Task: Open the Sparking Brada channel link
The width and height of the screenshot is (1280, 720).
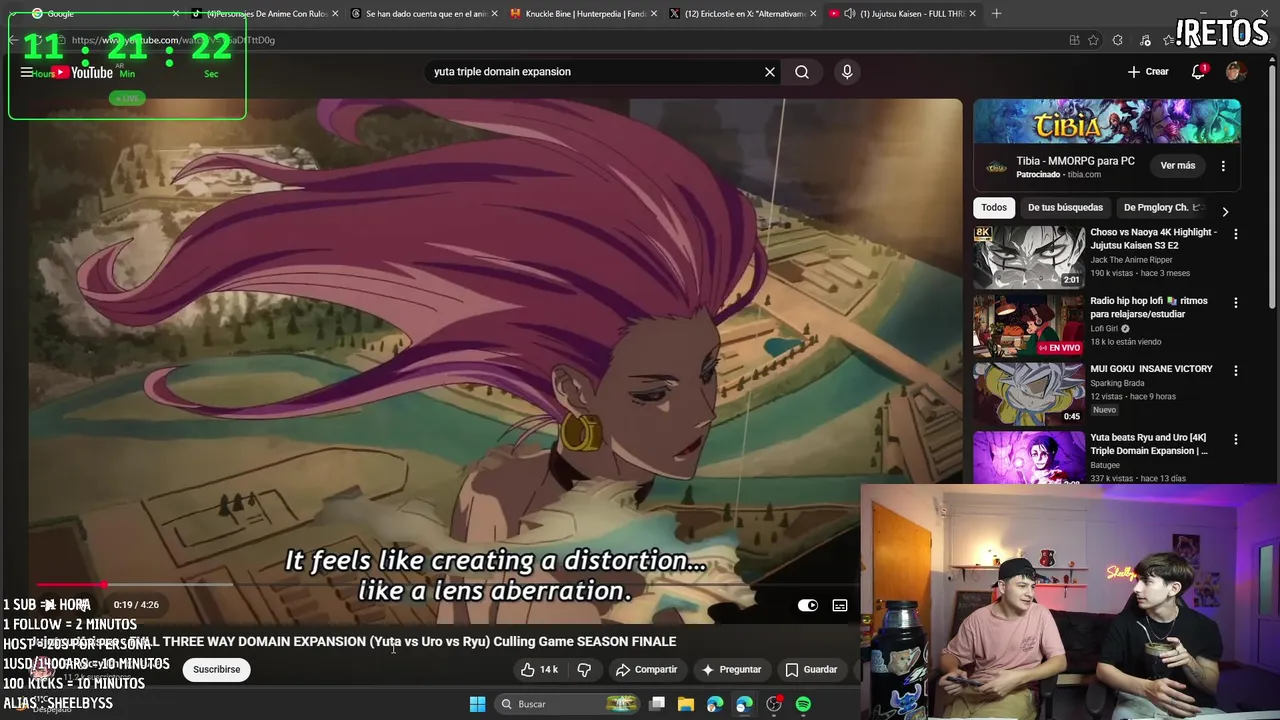Action: (x=1119, y=383)
